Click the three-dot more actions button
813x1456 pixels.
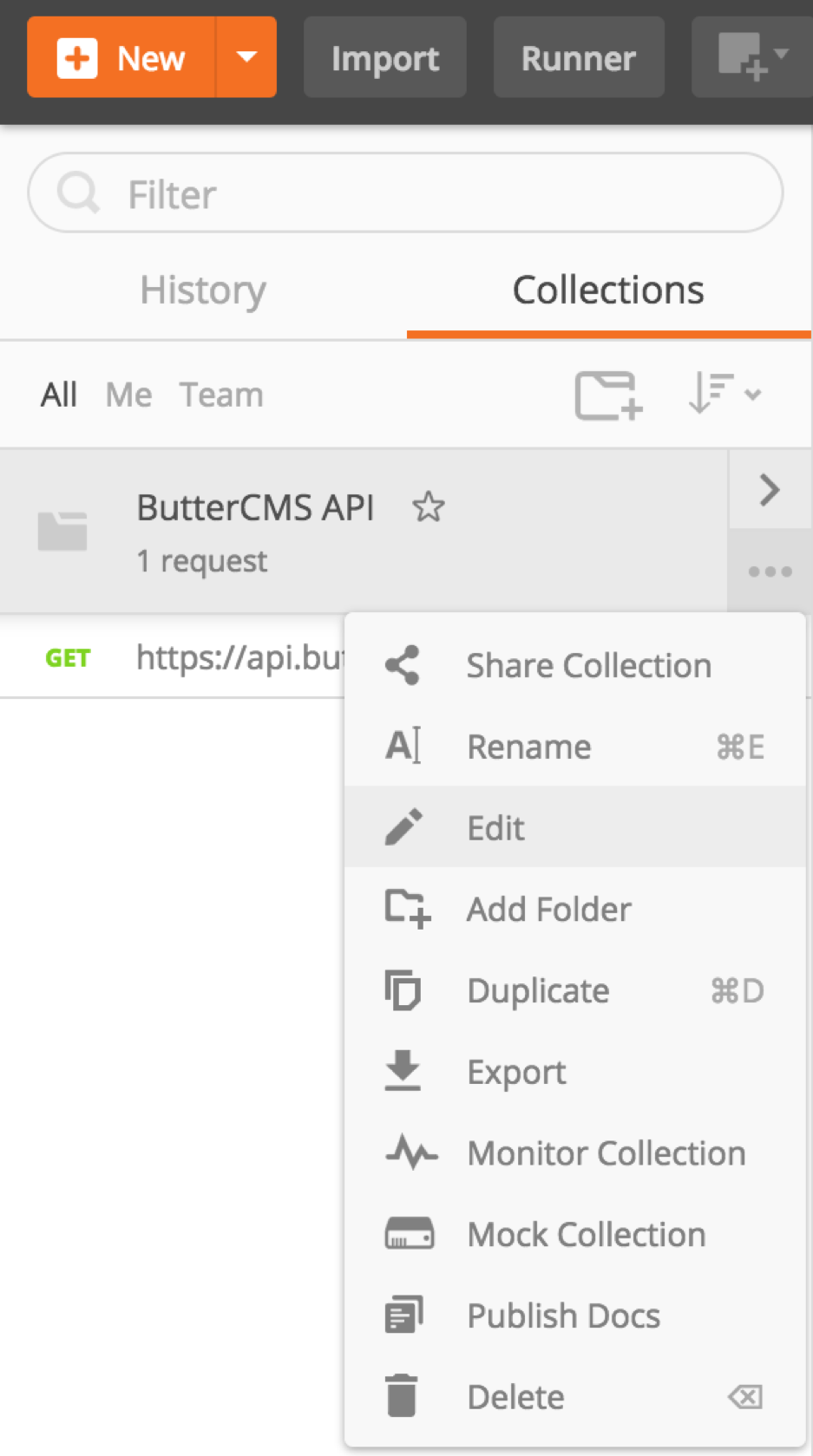[x=770, y=571]
